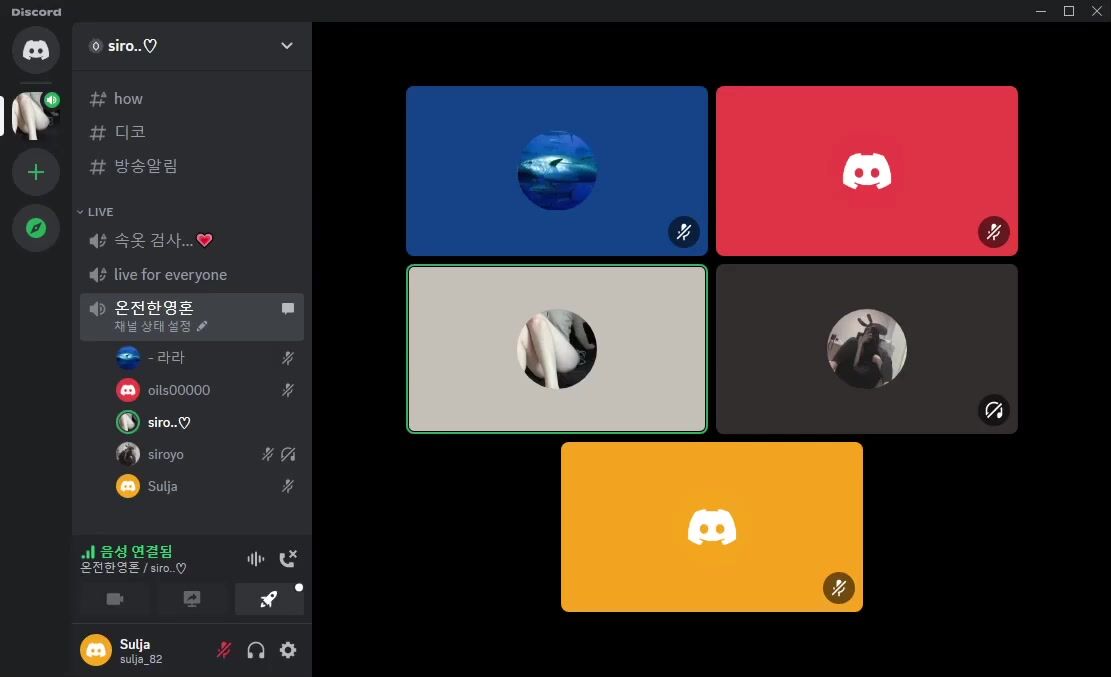1111x677 pixels.
Task: Maximize the Discord window
Action: [x=1069, y=11]
